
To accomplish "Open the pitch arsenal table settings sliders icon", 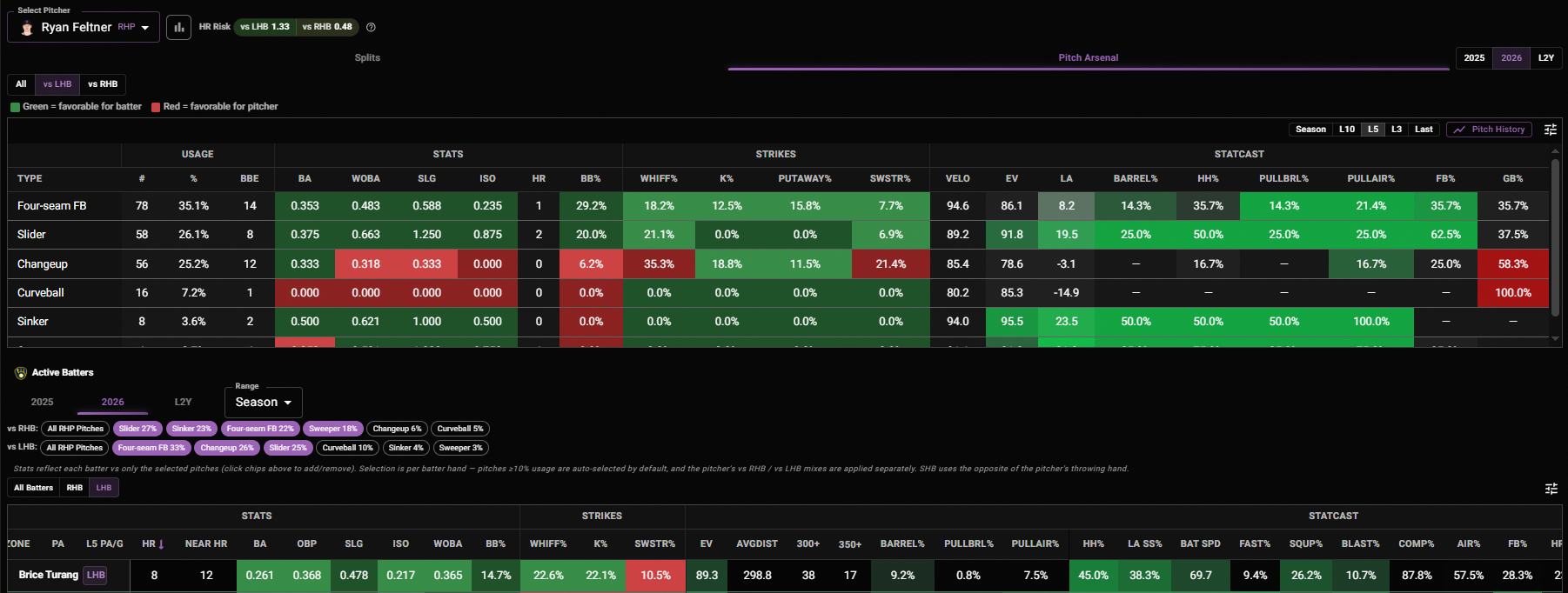I will (x=1551, y=130).
